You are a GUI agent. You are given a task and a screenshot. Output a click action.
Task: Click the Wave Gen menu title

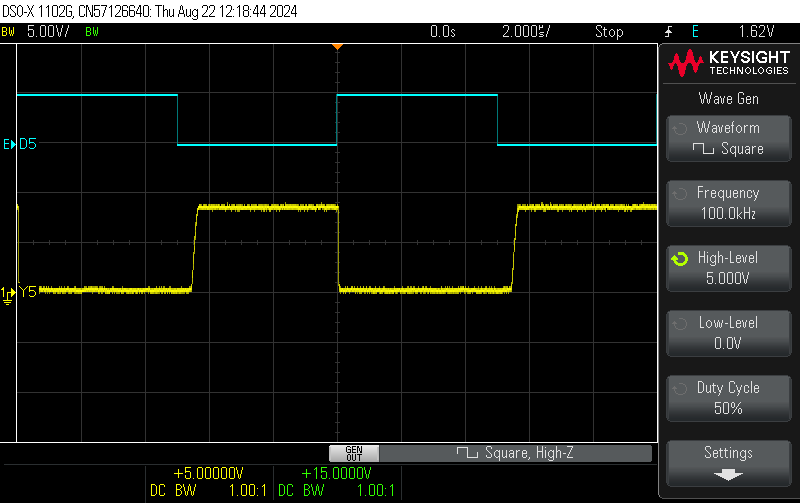point(728,98)
